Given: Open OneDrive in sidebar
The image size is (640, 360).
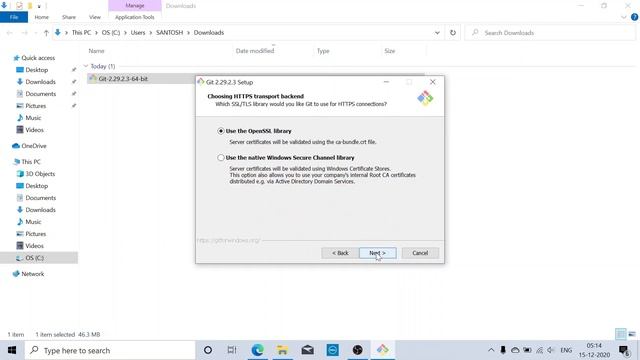Looking at the screenshot, I should pyautogui.click(x=33, y=146).
